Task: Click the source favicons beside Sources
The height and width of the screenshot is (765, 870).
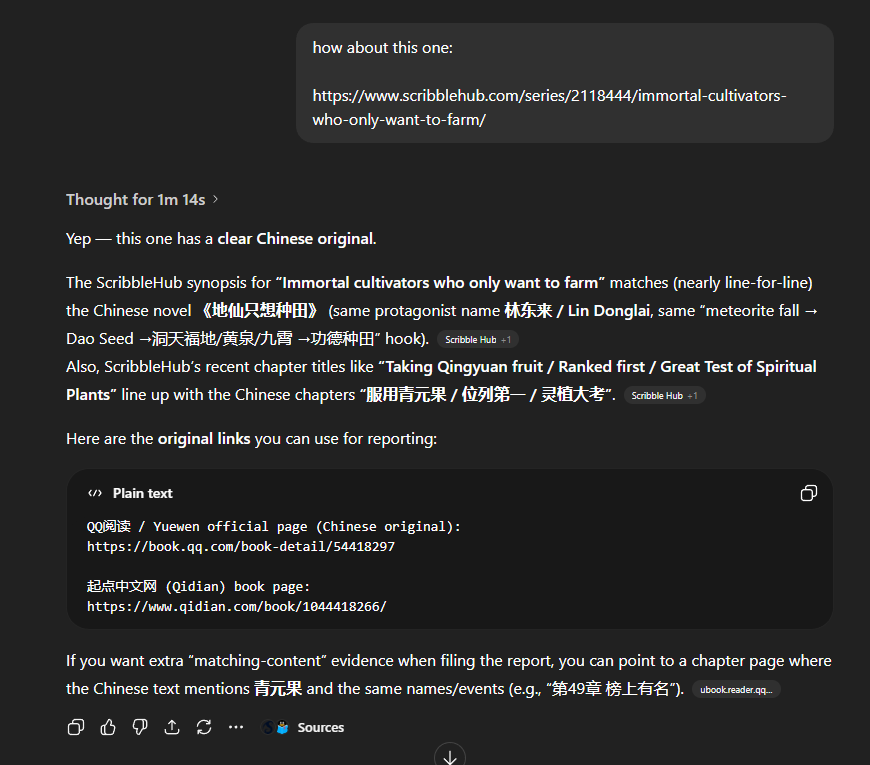Action: point(276,727)
